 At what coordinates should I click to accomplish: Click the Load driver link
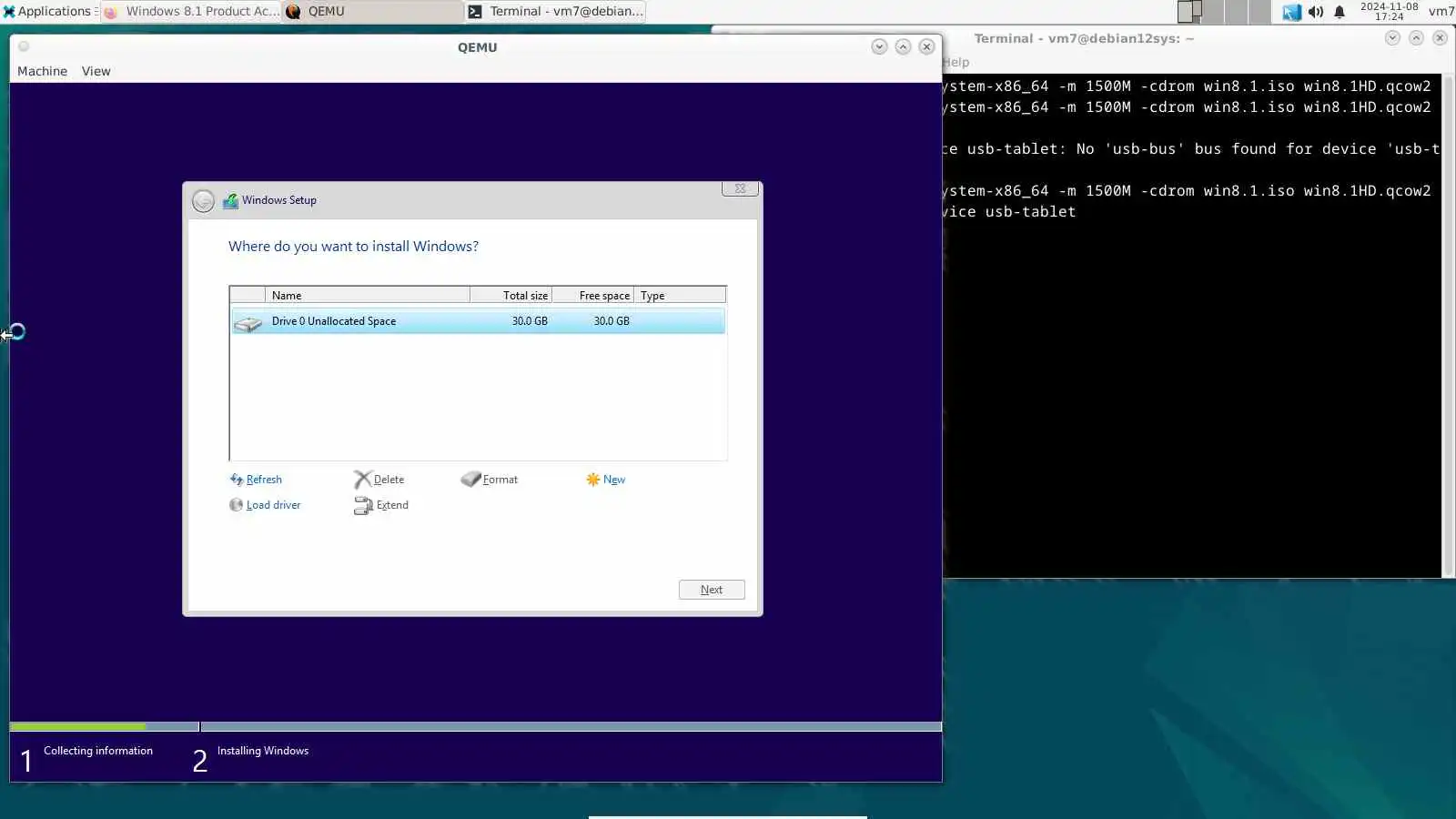tap(265, 505)
